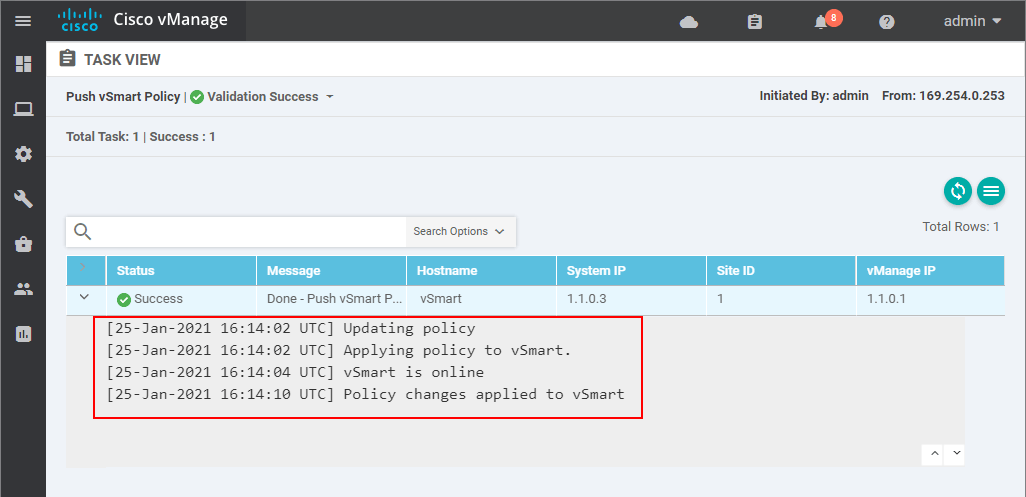Click the 'Applying policy to vSmart.' log line
Viewport: 1026px width, 497px height.
point(339,351)
